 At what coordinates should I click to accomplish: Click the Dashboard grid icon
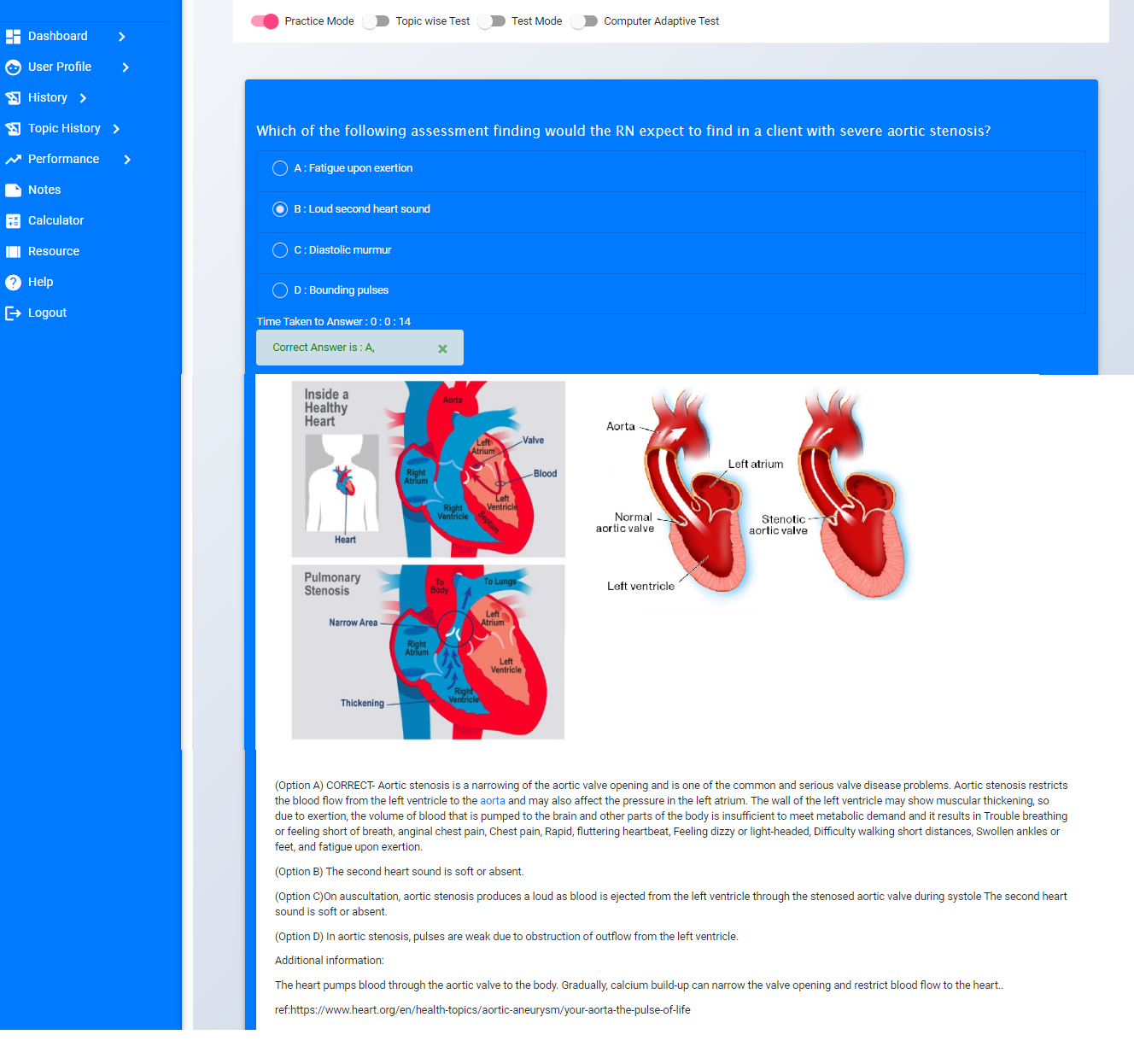point(13,37)
